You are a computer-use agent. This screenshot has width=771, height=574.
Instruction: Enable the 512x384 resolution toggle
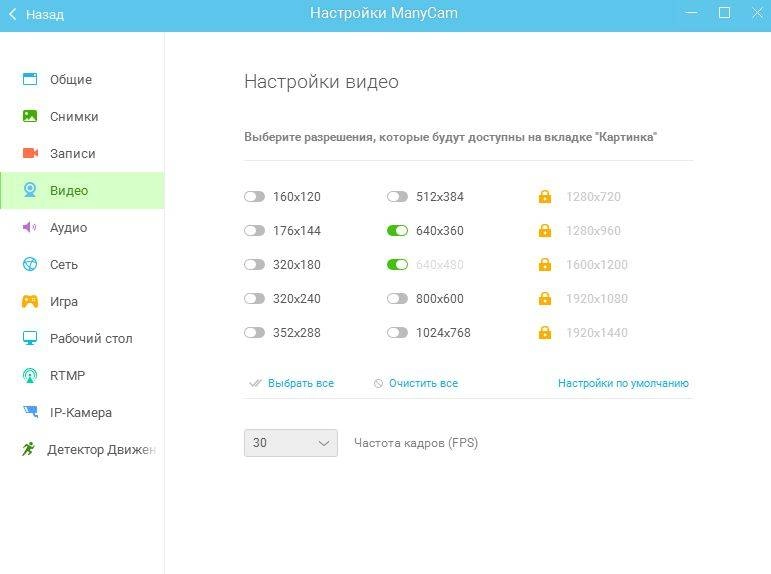click(397, 197)
